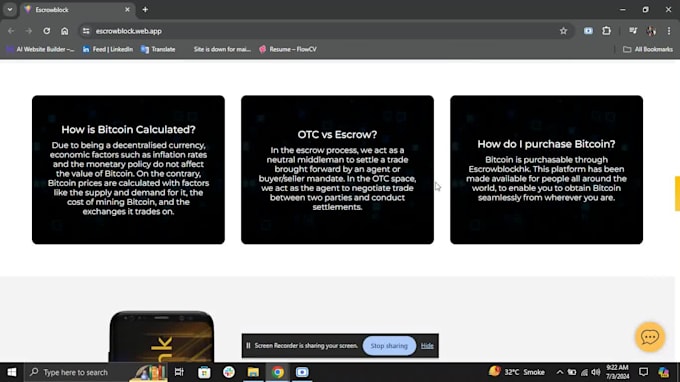680x382 pixels.
Task: Open File Explorer from taskbar
Action: (253, 372)
